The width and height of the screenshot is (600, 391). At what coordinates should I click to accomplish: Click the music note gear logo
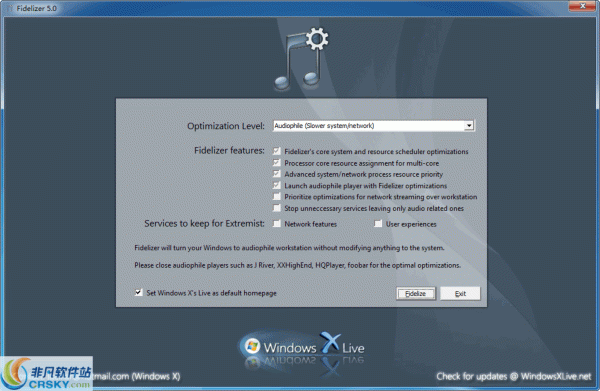(302, 59)
